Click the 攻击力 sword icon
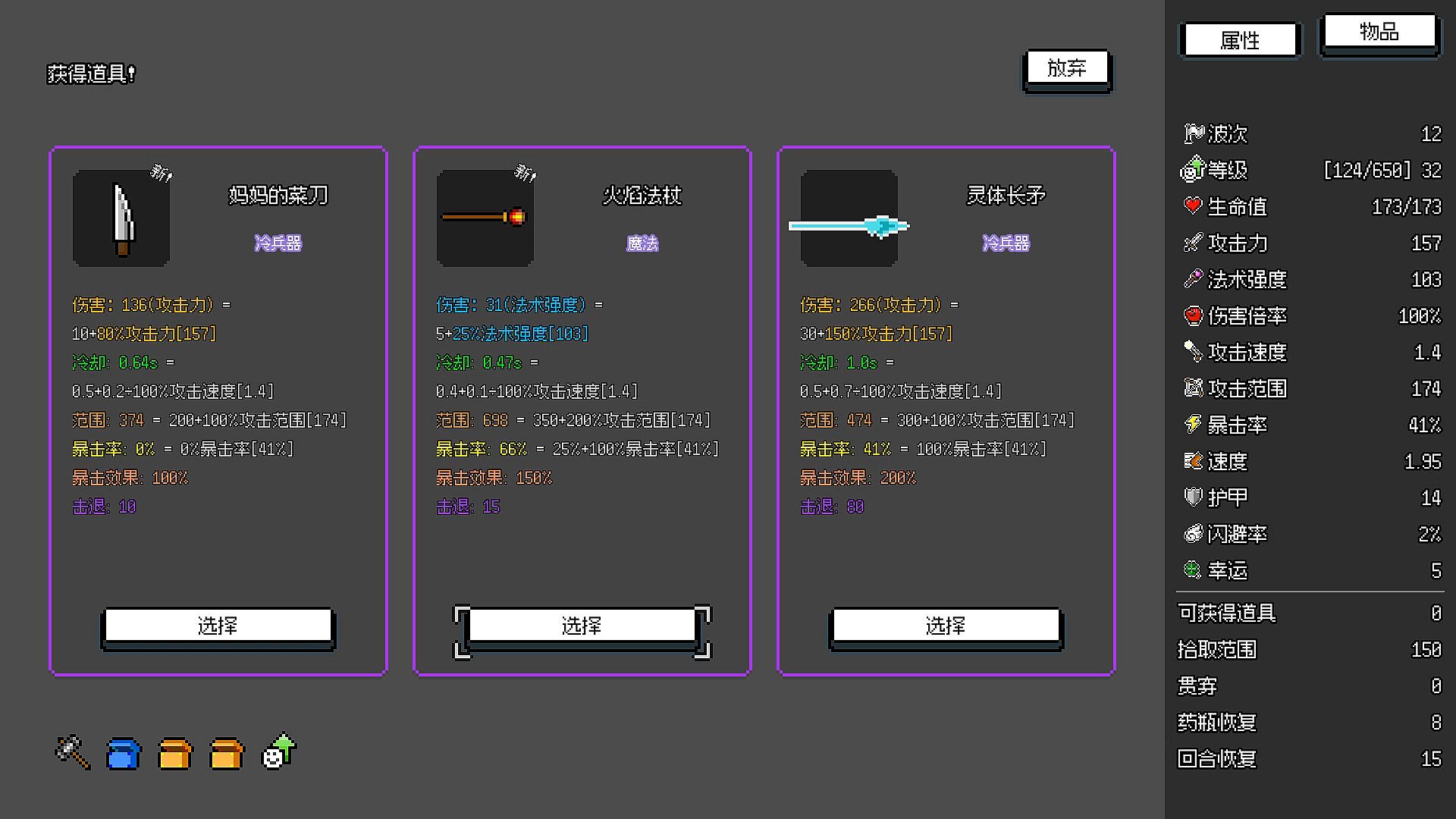Image resolution: width=1456 pixels, height=819 pixels. tap(1193, 242)
